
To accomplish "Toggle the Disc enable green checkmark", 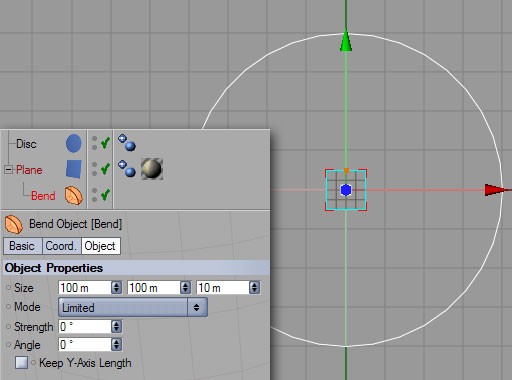I will [105, 143].
